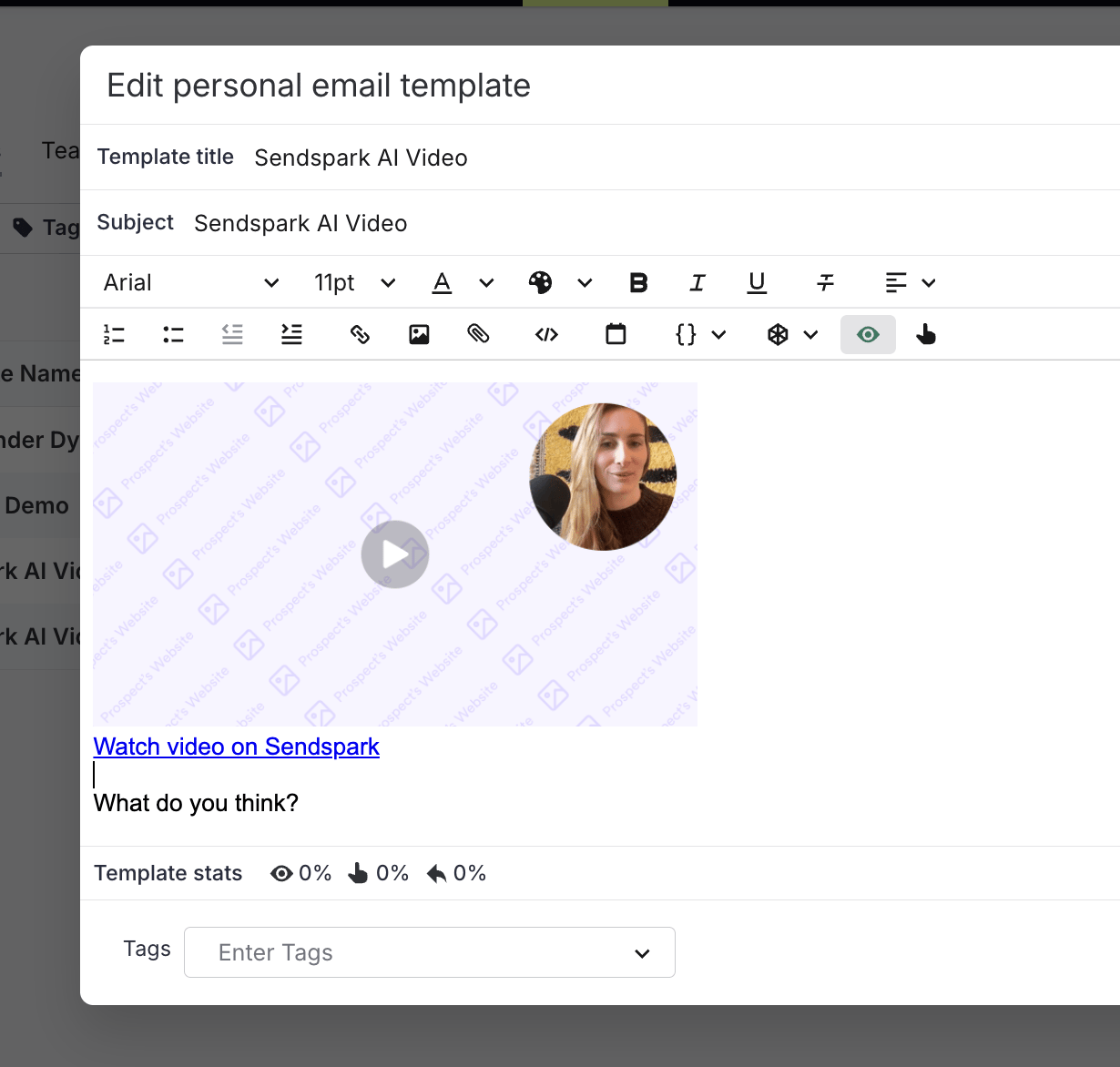
Task: Open the Watch video on Sendspark link
Action: pos(236,747)
